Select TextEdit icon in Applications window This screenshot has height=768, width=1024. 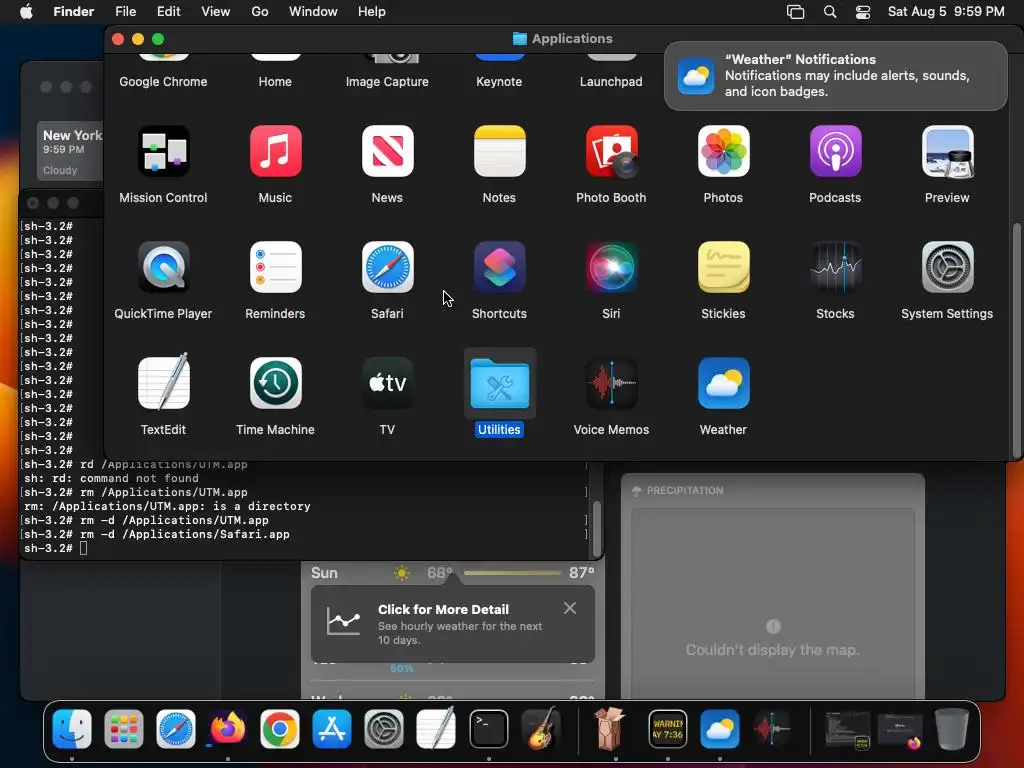(163, 383)
